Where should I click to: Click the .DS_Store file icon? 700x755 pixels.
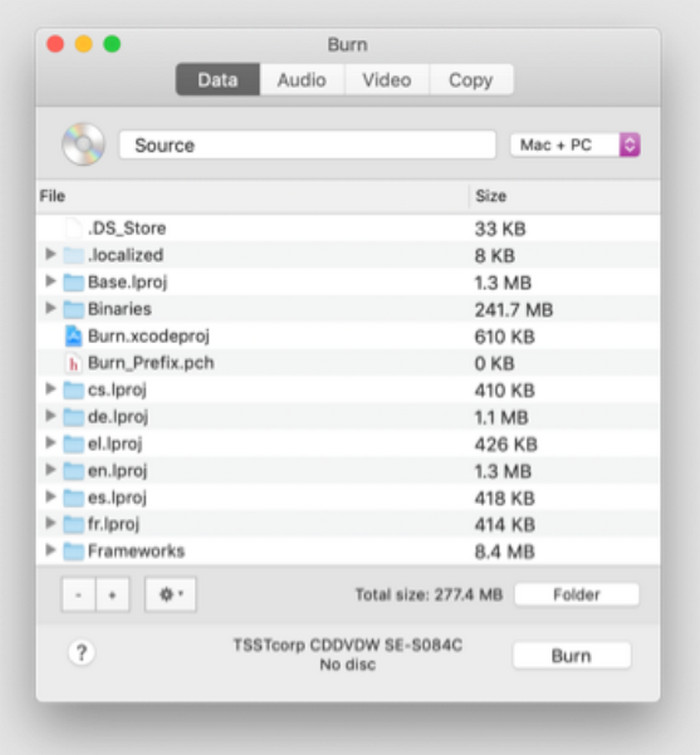pyautogui.click(x=74, y=228)
